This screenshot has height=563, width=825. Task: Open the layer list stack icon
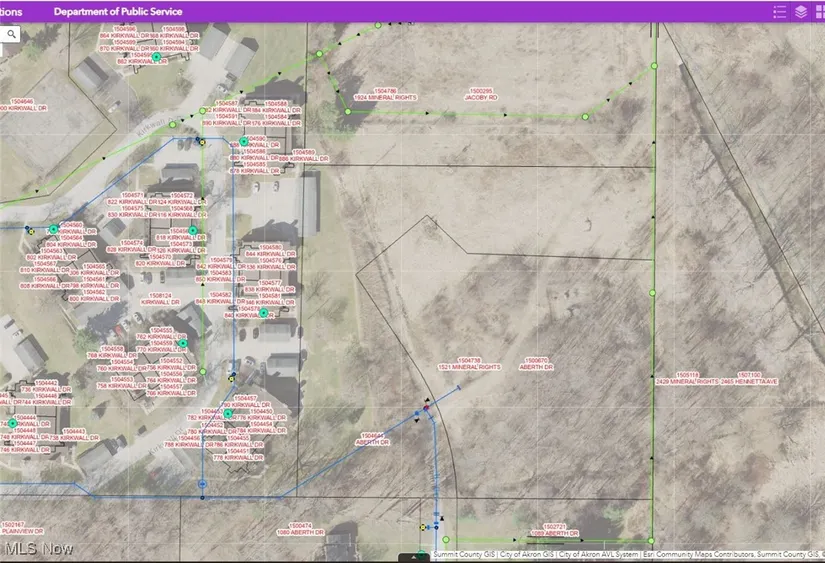801,12
